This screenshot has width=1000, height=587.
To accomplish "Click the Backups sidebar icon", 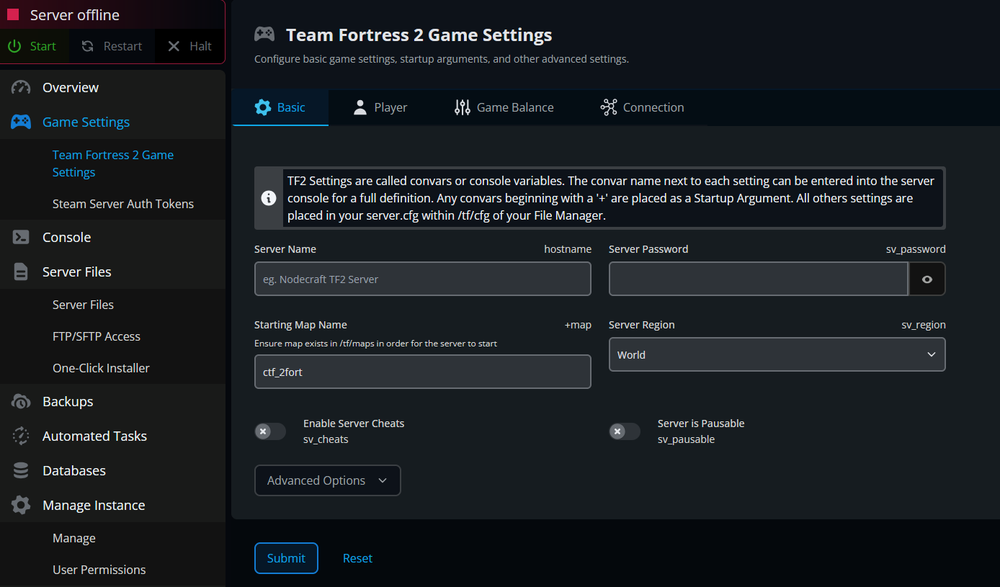I will click(x=22, y=401).
